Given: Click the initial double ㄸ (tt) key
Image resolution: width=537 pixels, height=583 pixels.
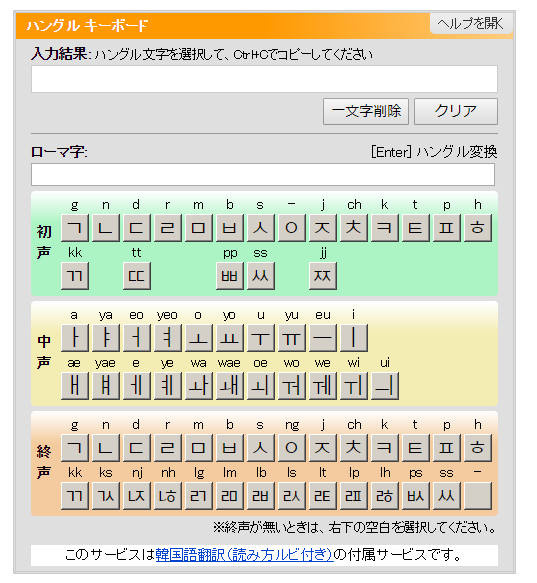Looking at the screenshot, I should 137,276.
